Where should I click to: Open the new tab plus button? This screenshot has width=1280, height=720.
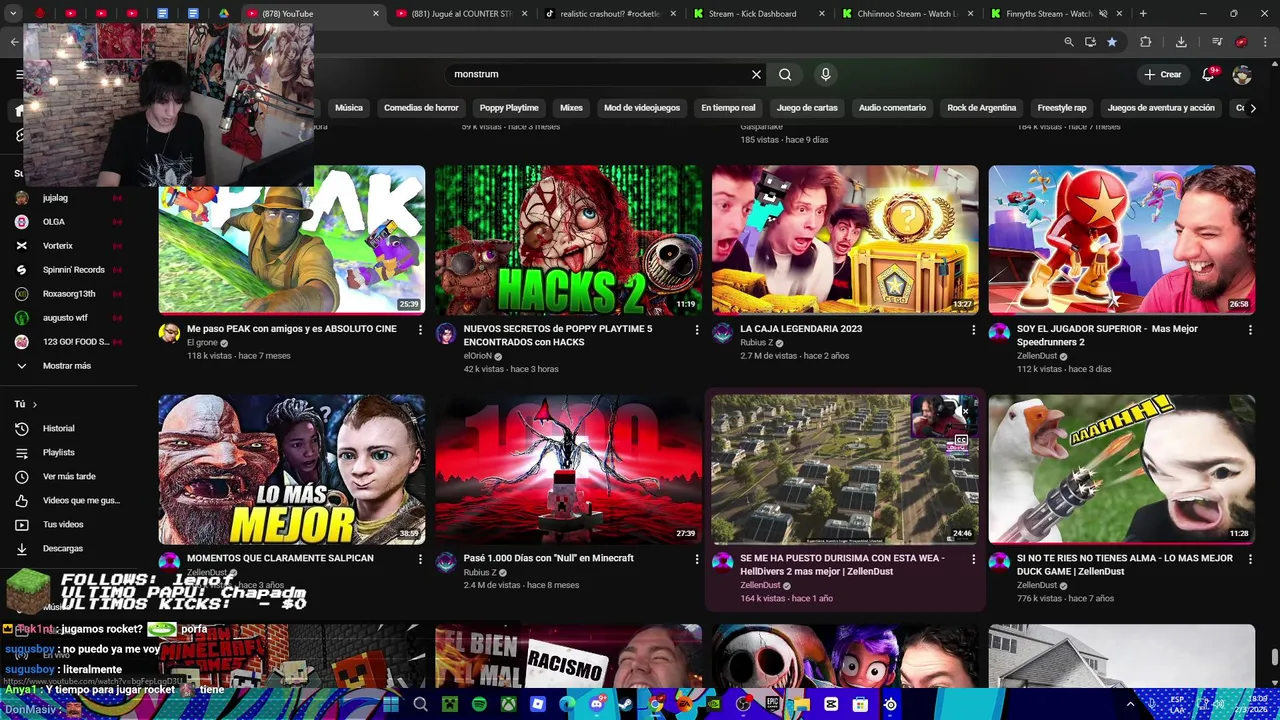1143,14
